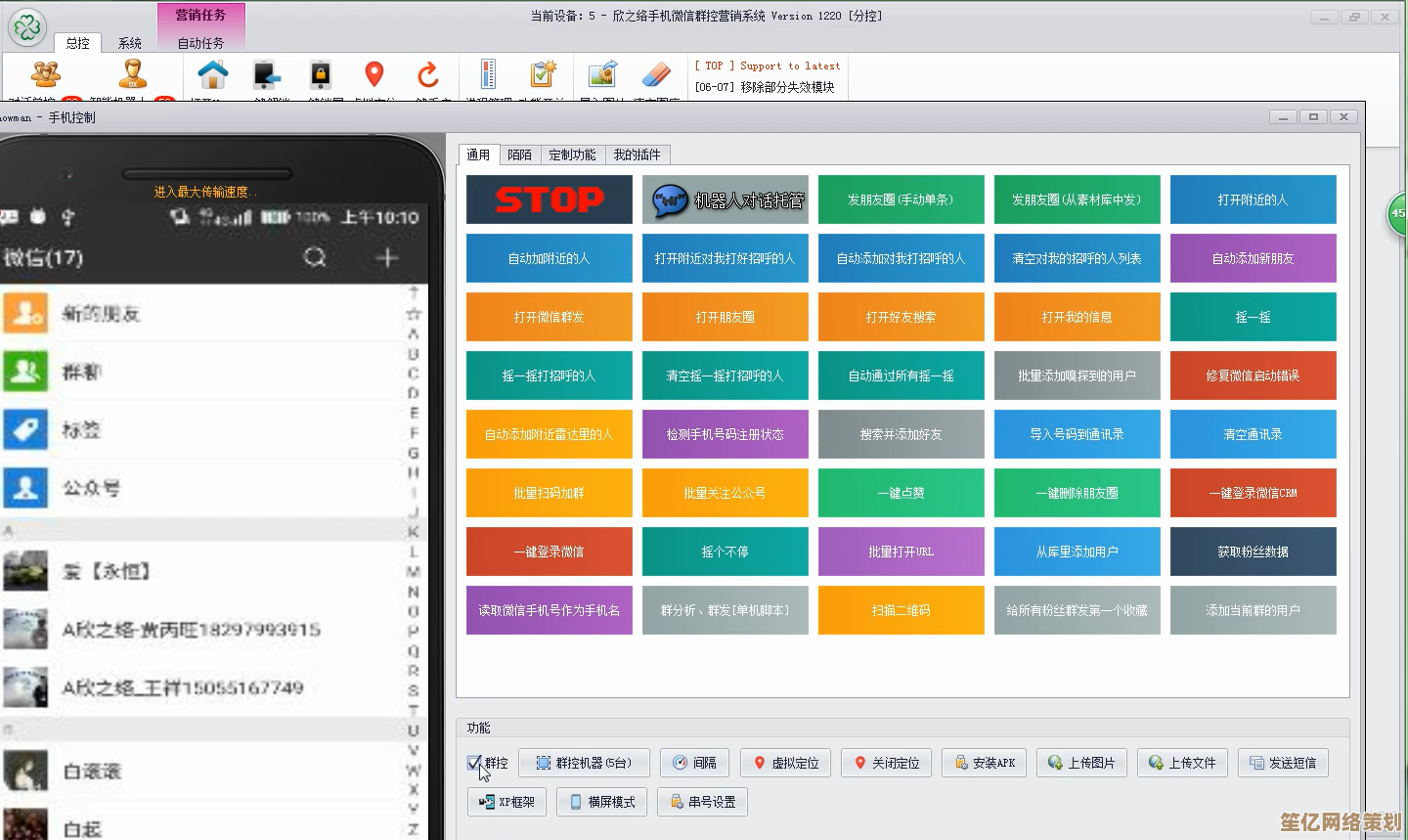Viewport: 1408px width, 840px height.
Task: Click the 摇一摇 button
Action: (x=1253, y=317)
